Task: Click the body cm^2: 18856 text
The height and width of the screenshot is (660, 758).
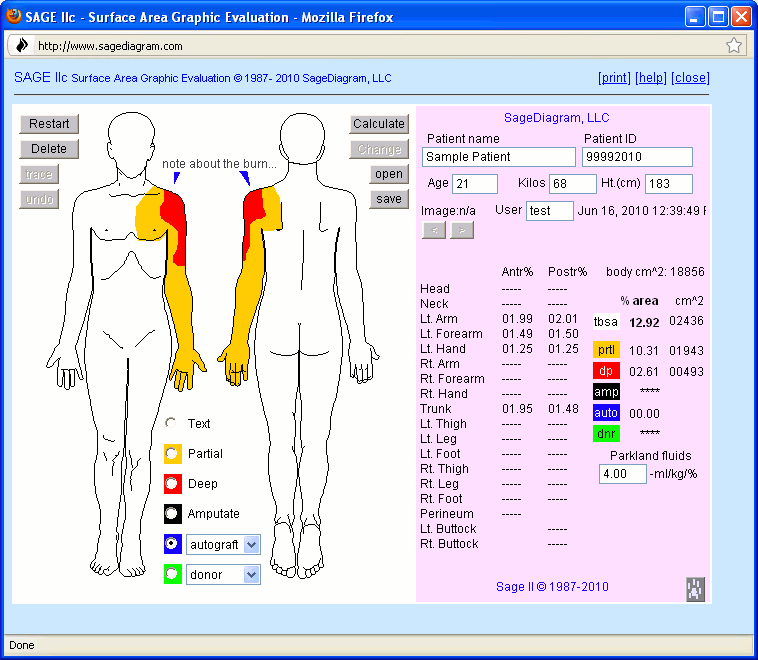Action: pyautogui.click(x=656, y=272)
